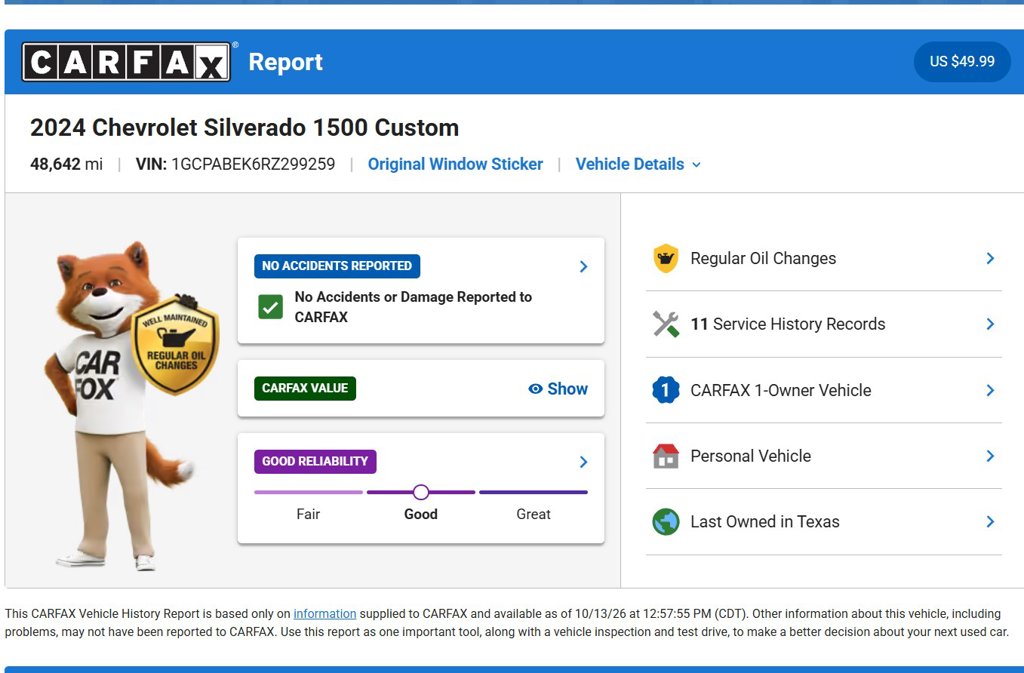Click the Report heading in the banner
1024x673 pixels.
coord(285,62)
